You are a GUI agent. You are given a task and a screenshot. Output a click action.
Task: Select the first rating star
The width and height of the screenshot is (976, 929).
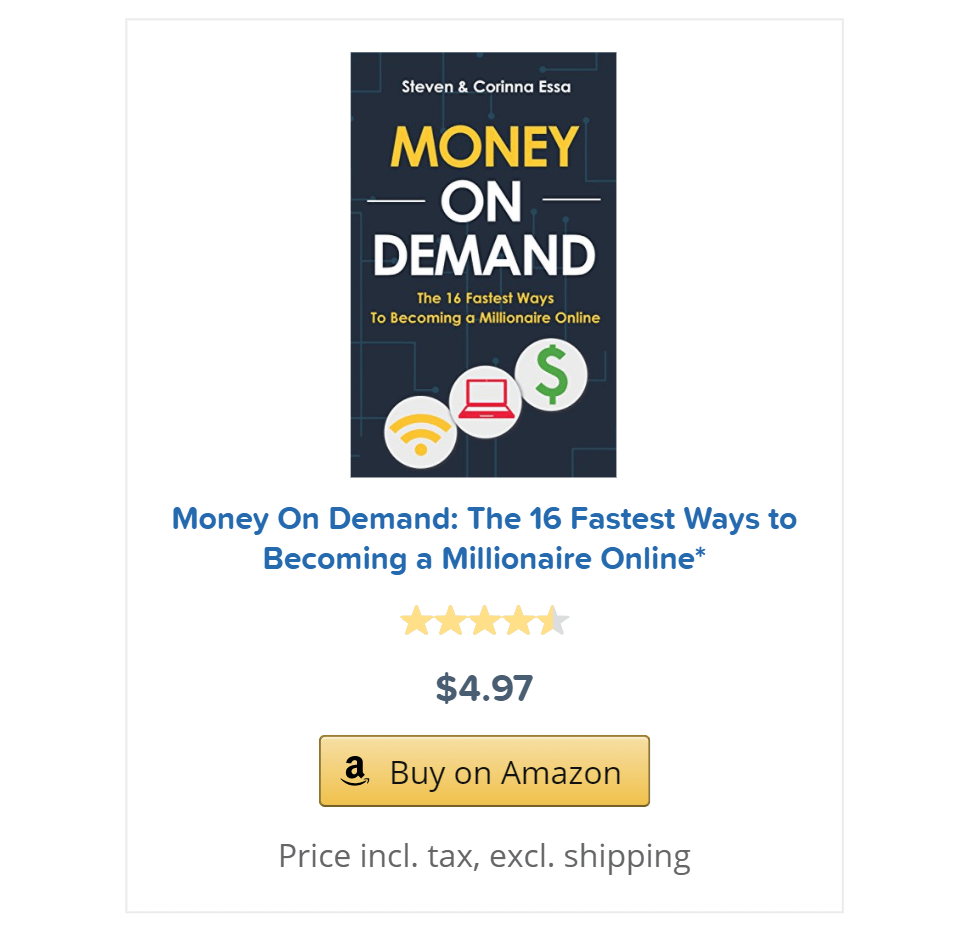416,620
